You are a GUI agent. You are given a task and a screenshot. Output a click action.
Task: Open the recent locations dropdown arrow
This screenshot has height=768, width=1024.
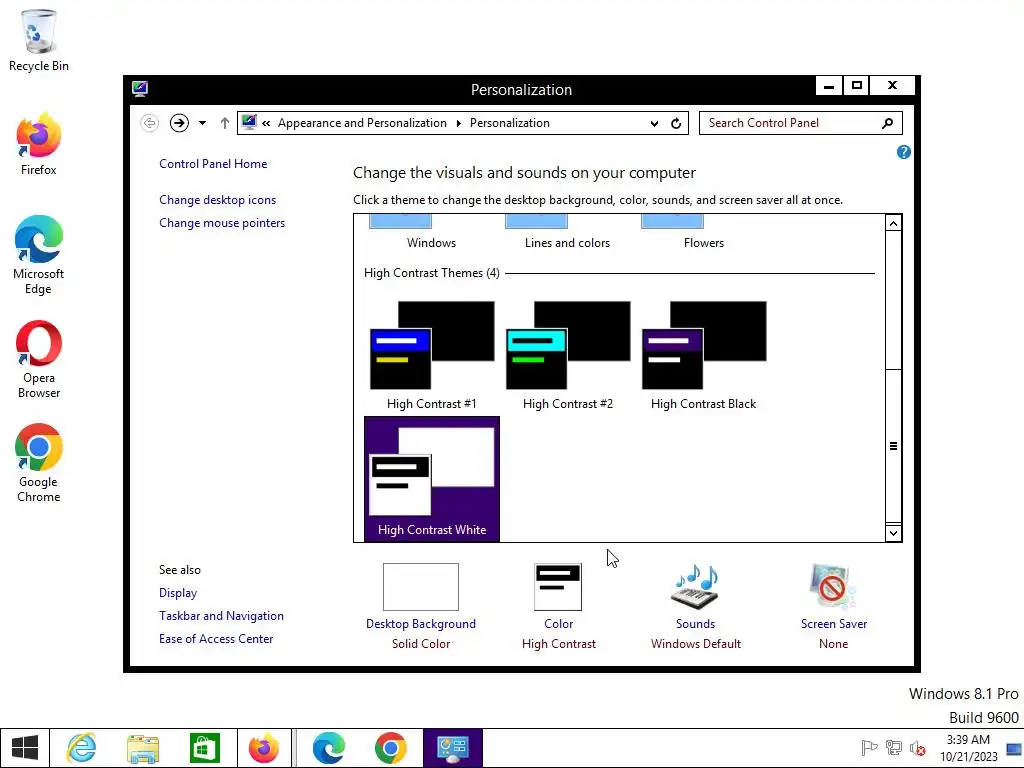(202, 123)
